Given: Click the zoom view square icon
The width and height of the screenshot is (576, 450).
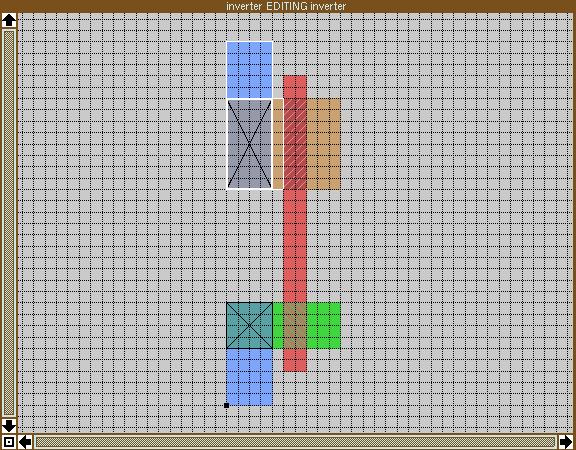Looking at the screenshot, I should [9, 442].
